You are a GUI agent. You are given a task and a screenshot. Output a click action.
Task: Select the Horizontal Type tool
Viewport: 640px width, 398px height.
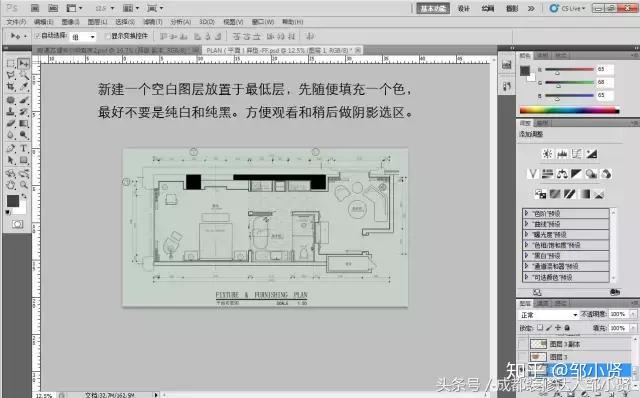tap(24, 149)
